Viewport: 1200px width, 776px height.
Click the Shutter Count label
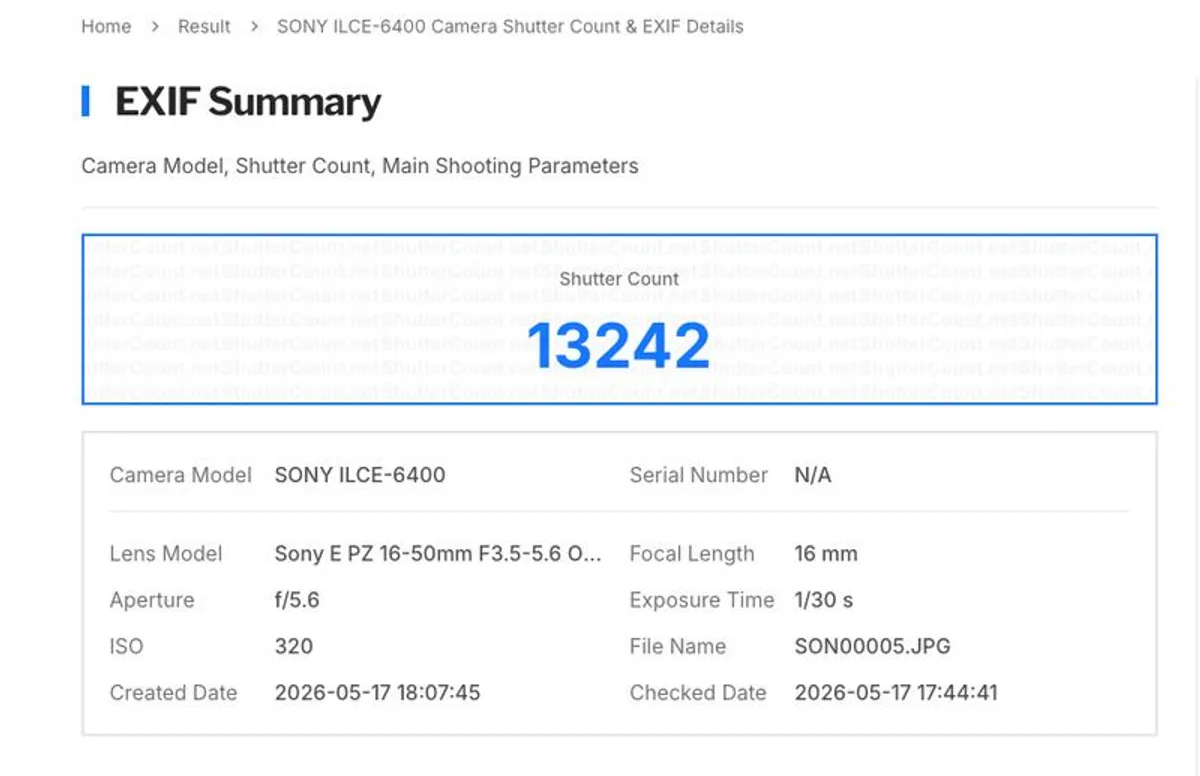click(x=619, y=278)
